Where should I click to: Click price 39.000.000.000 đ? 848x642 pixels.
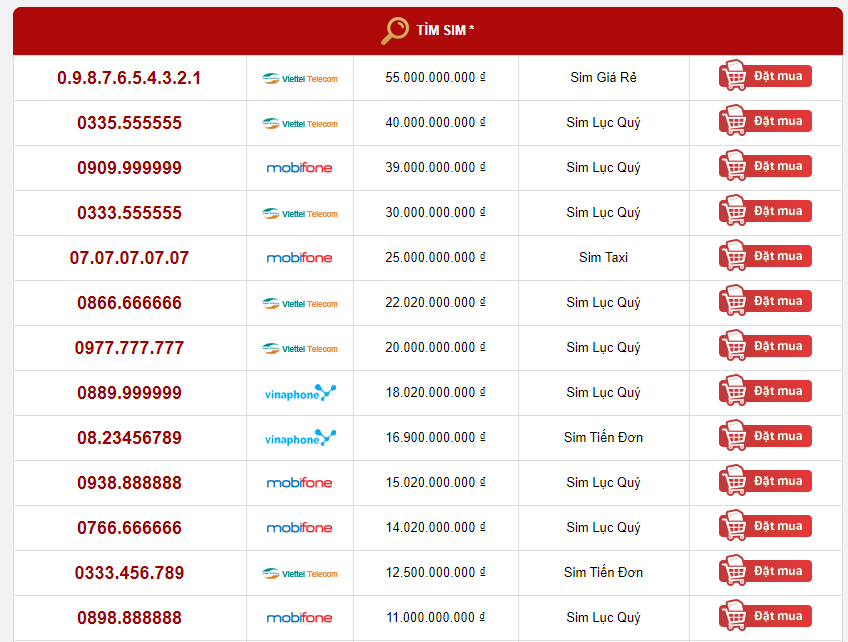coord(435,167)
